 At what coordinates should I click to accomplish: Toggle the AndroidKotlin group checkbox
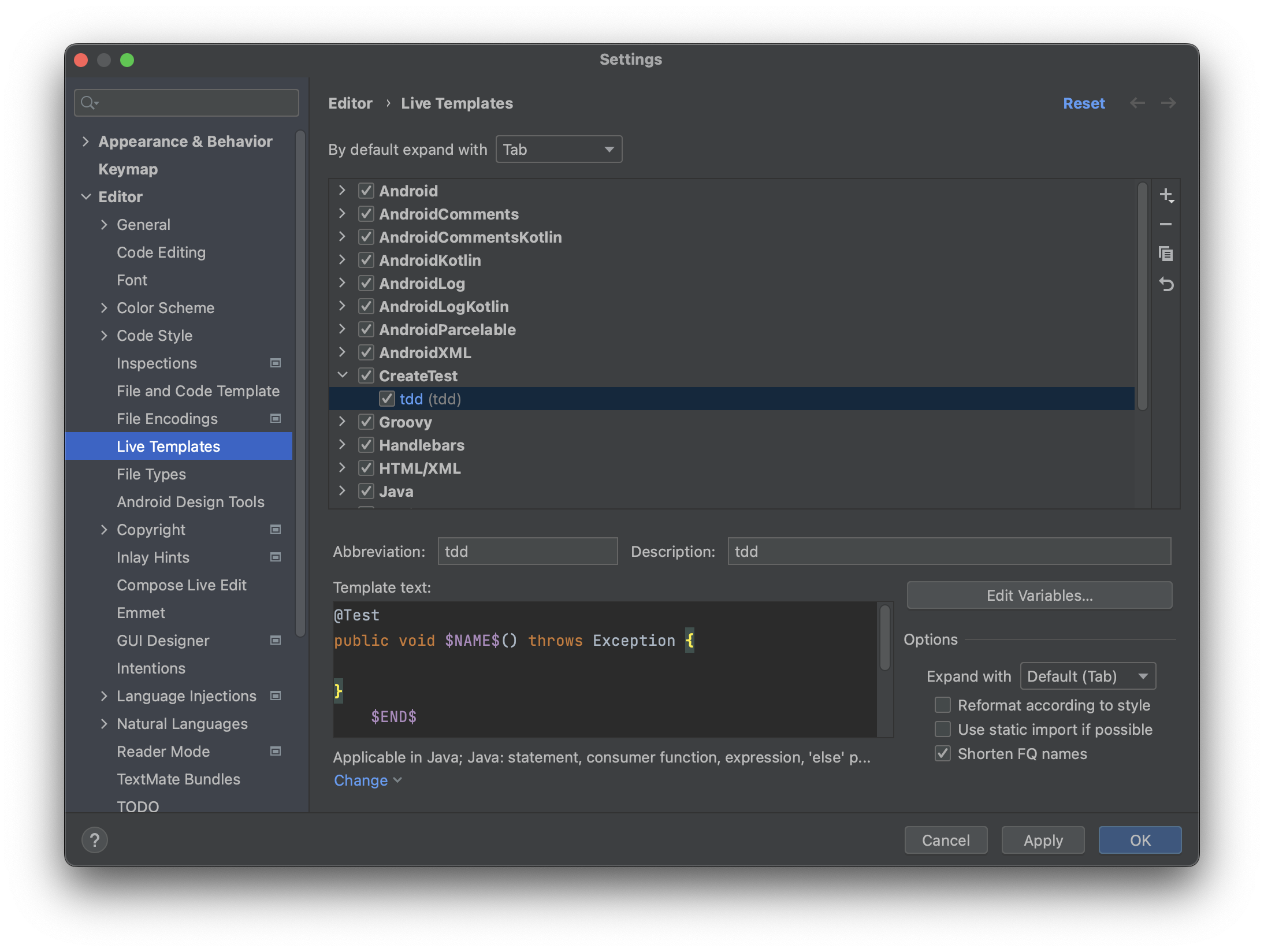(x=366, y=260)
